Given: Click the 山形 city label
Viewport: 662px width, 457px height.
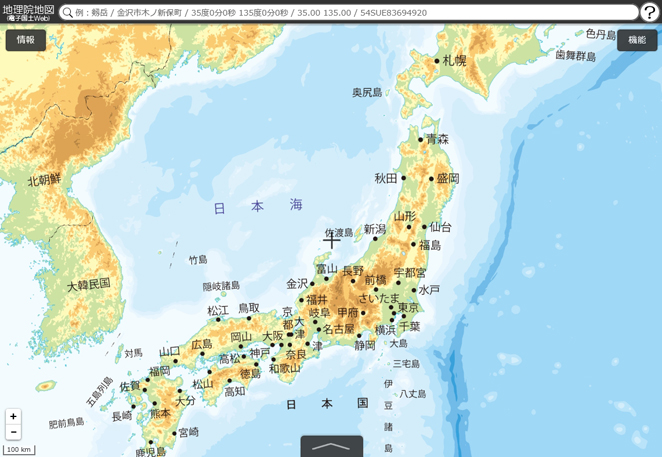Looking at the screenshot, I should pyautogui.click(x=405, y=216).
